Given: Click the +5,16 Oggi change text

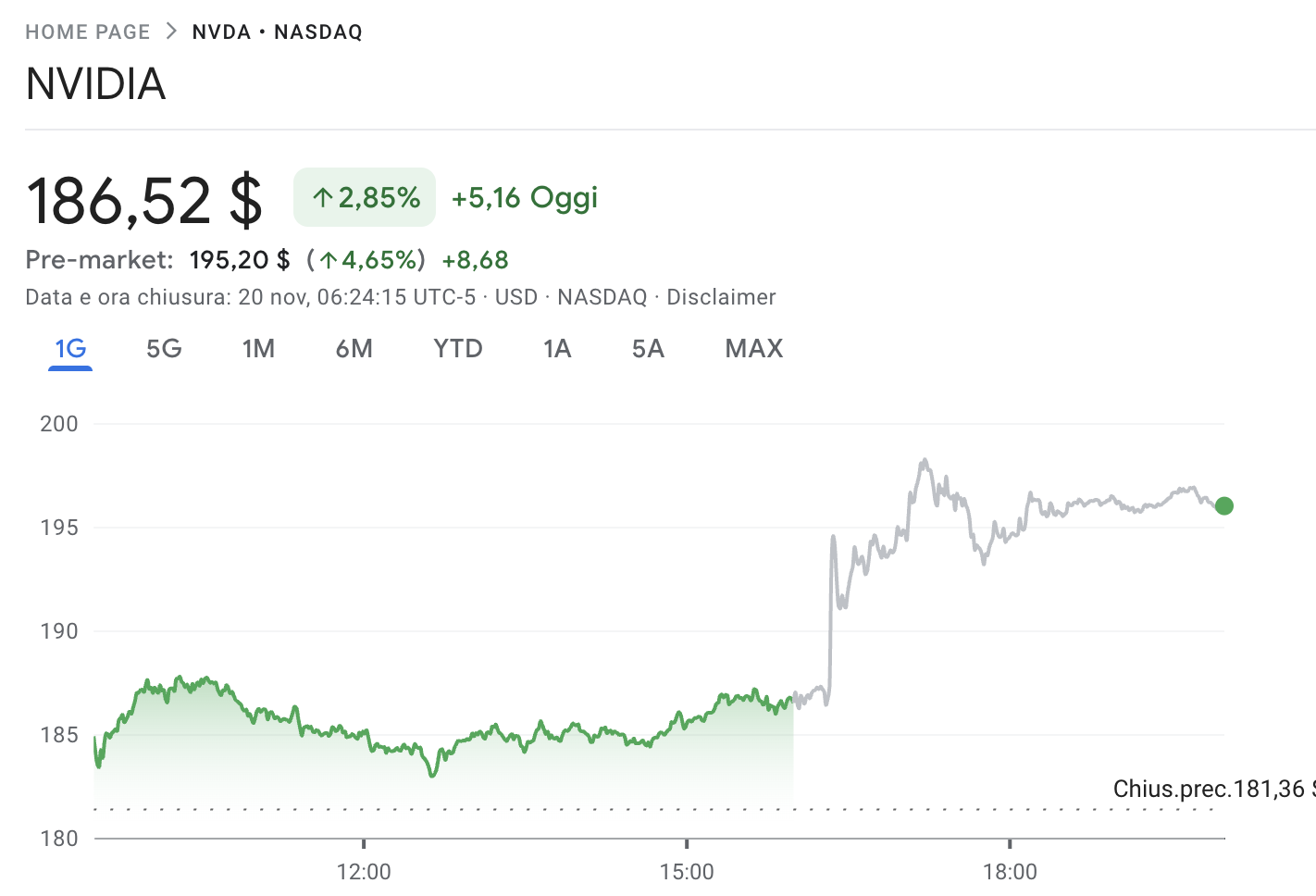Looking at the screenshot, I should click(x=524, y=198).
